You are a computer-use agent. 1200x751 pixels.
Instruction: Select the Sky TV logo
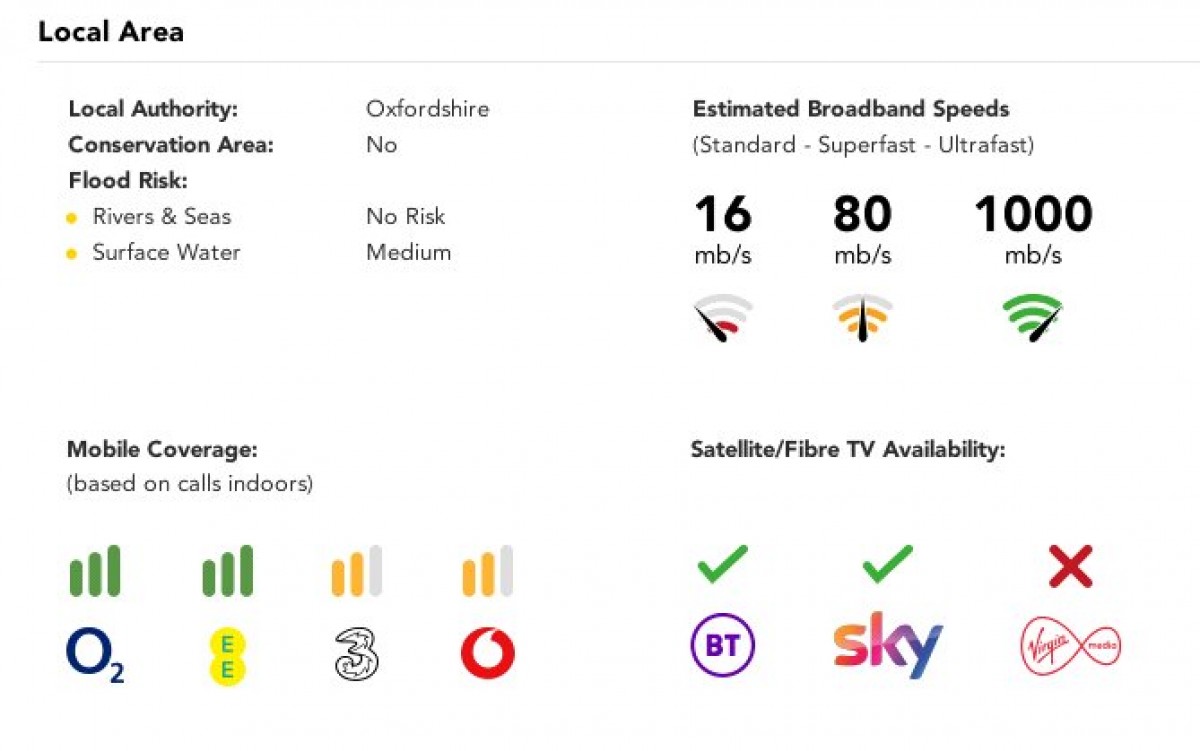[x=888, y=645]
